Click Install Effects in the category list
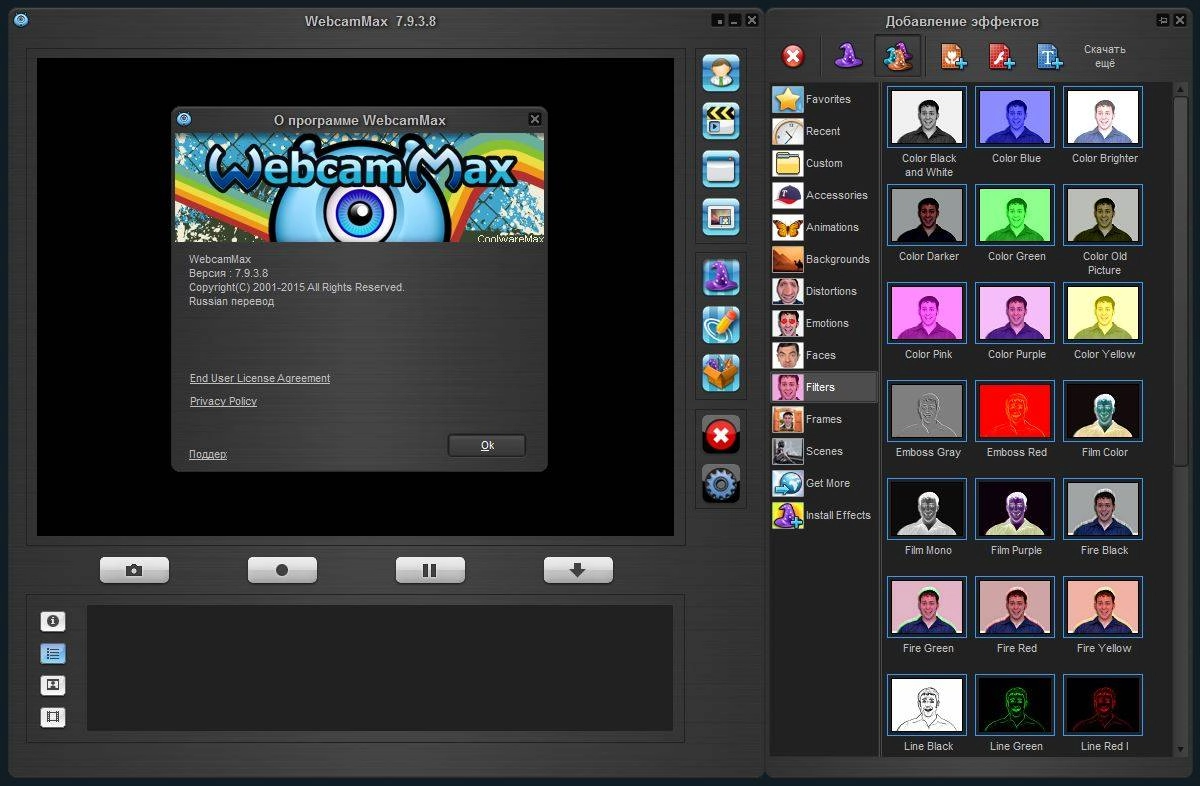This screenshot has width=1200, height=786. (x=824, y=515)
